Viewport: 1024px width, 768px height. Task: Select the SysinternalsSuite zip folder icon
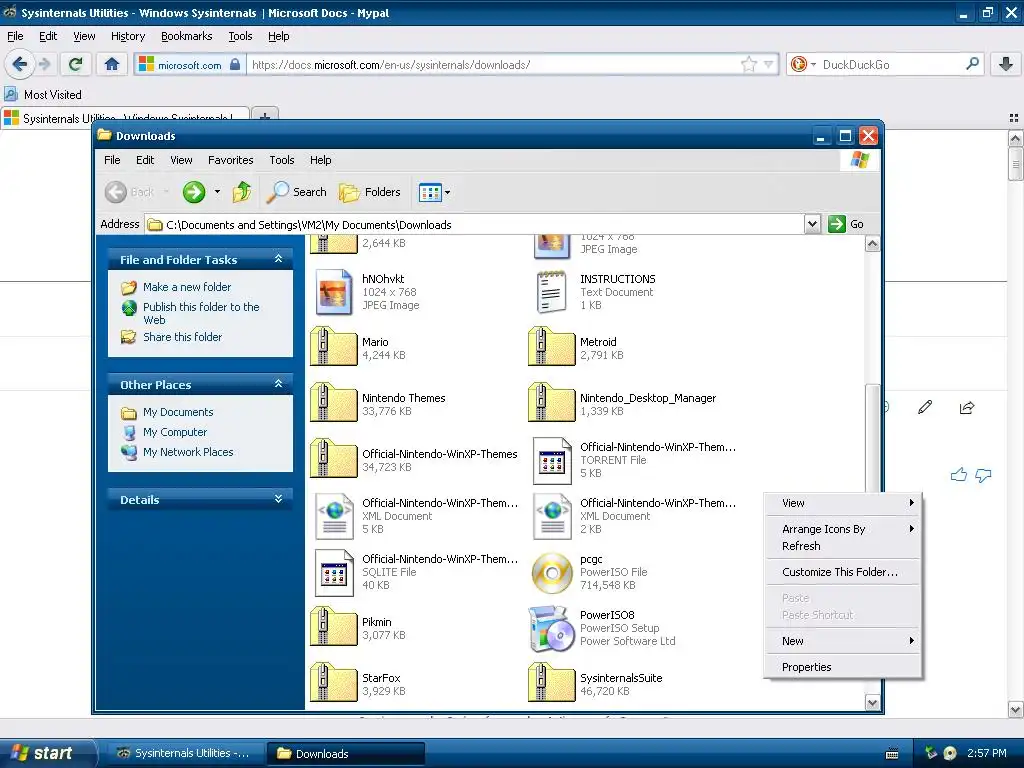(551, 682)
